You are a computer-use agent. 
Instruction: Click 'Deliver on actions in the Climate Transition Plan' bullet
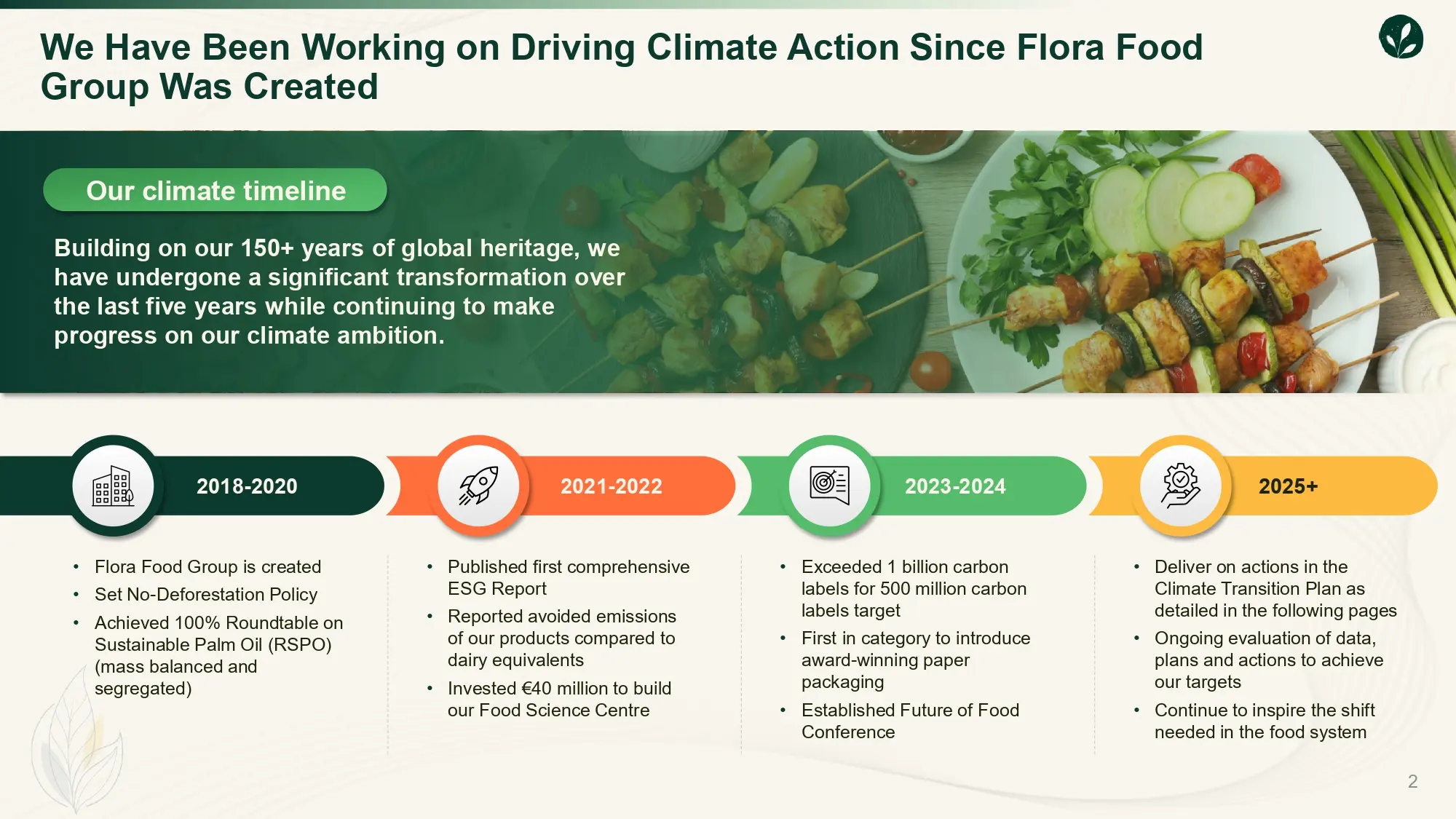pyautogui.click(x=1275, y=588)
